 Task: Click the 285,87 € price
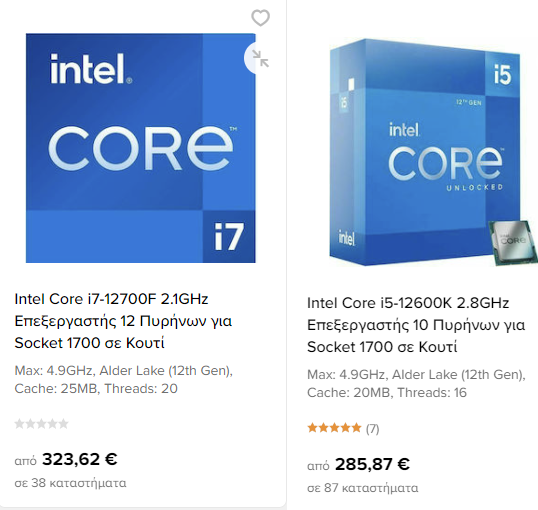point(372,464)
